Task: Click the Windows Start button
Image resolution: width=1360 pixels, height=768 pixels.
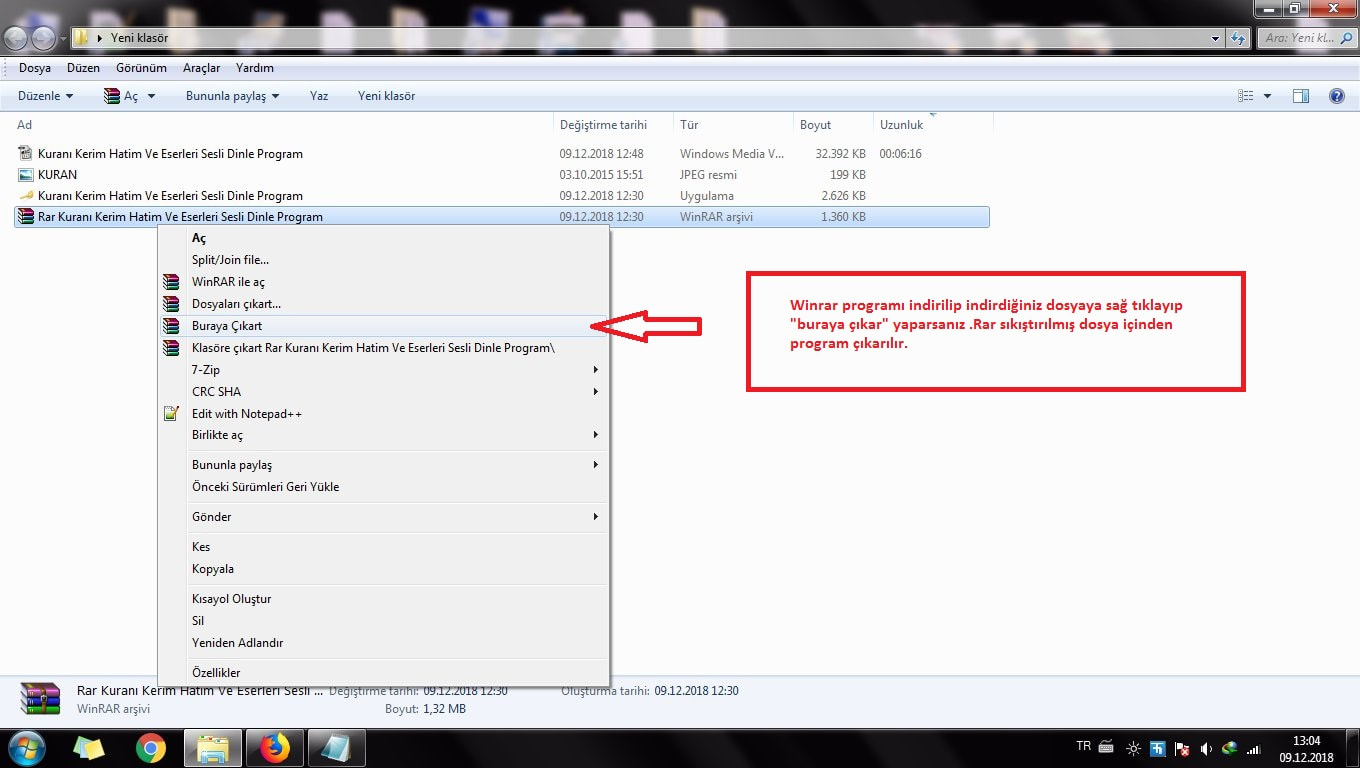Action: point(27,748)
